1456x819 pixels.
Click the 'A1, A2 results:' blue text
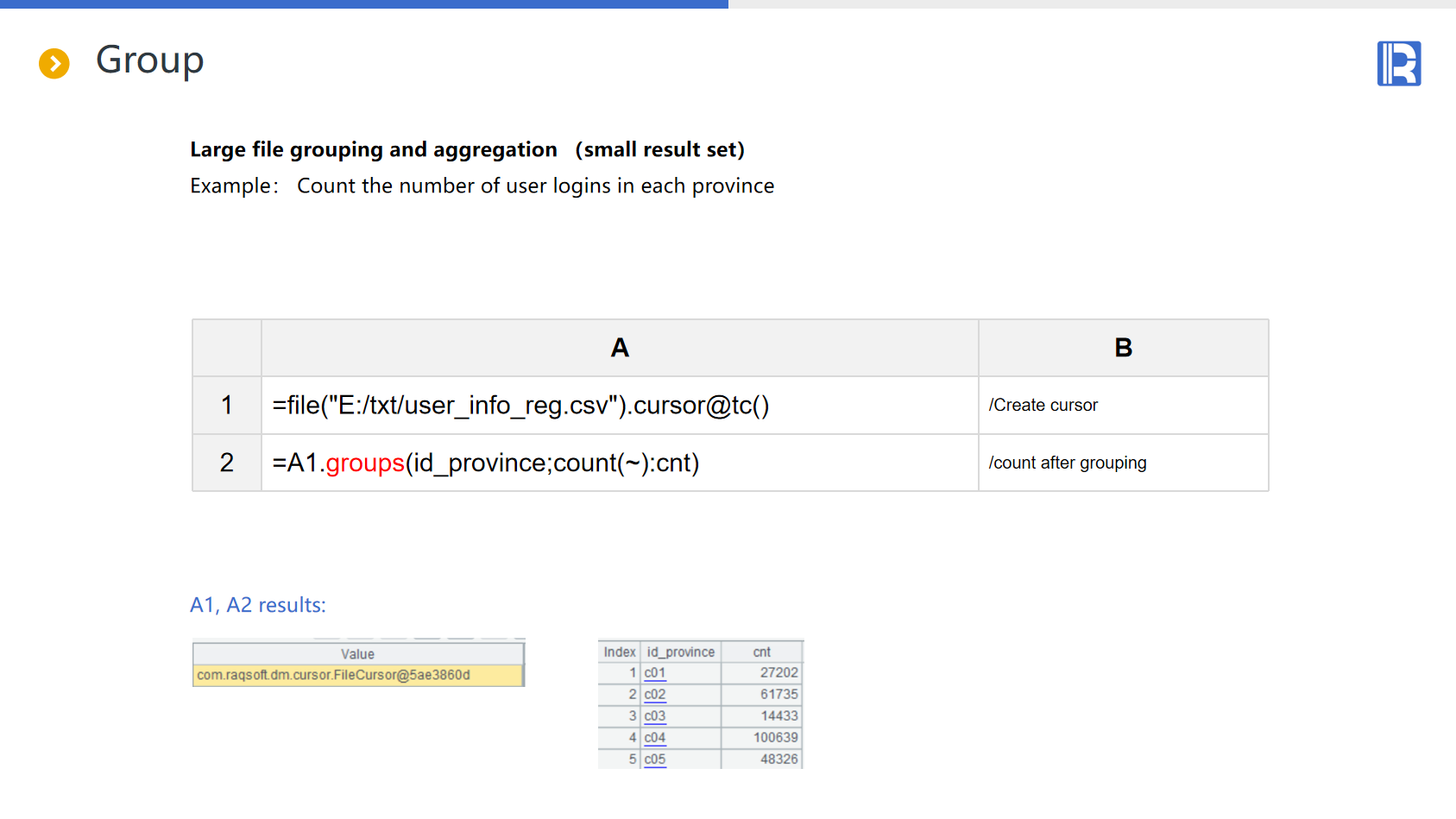click(x=258, y=605)
